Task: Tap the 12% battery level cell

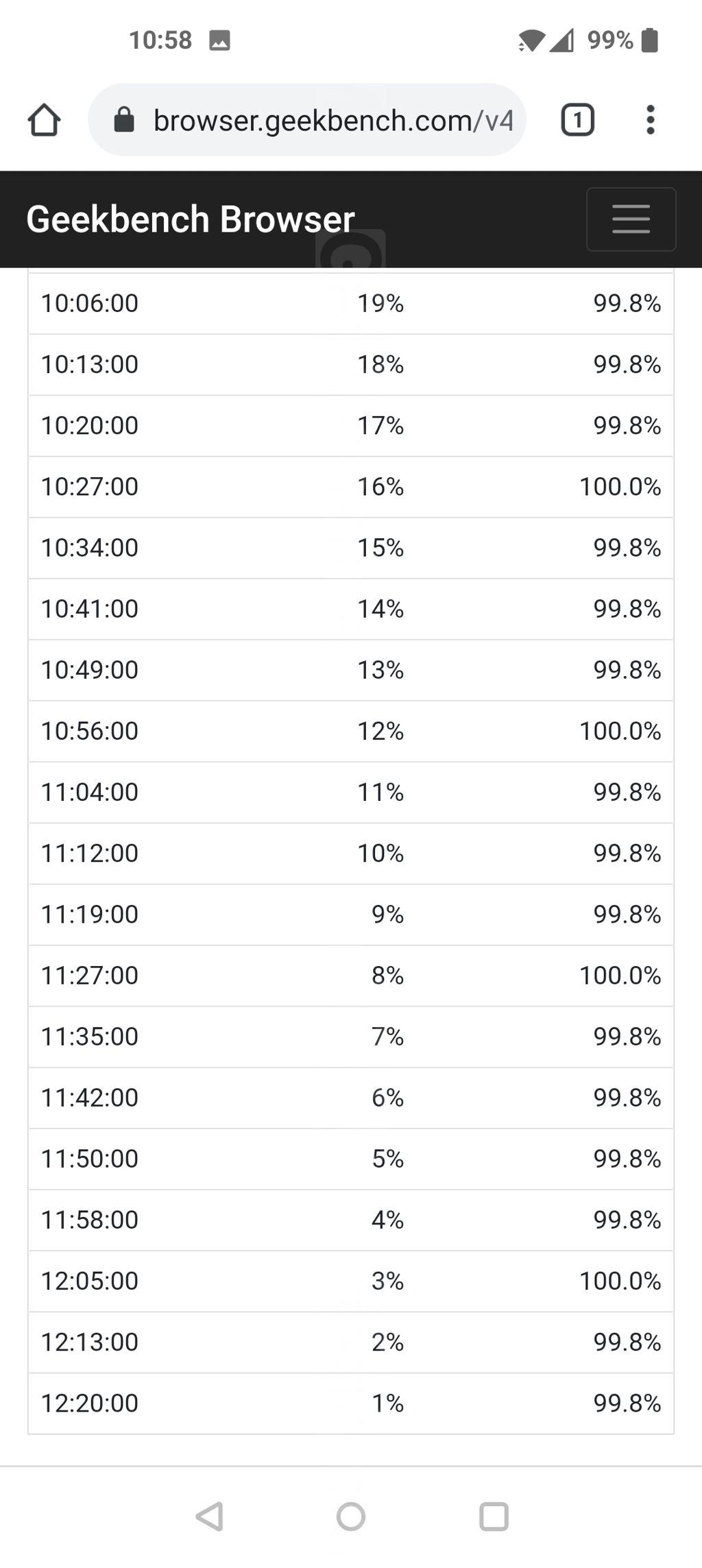Action: (380, 731)
